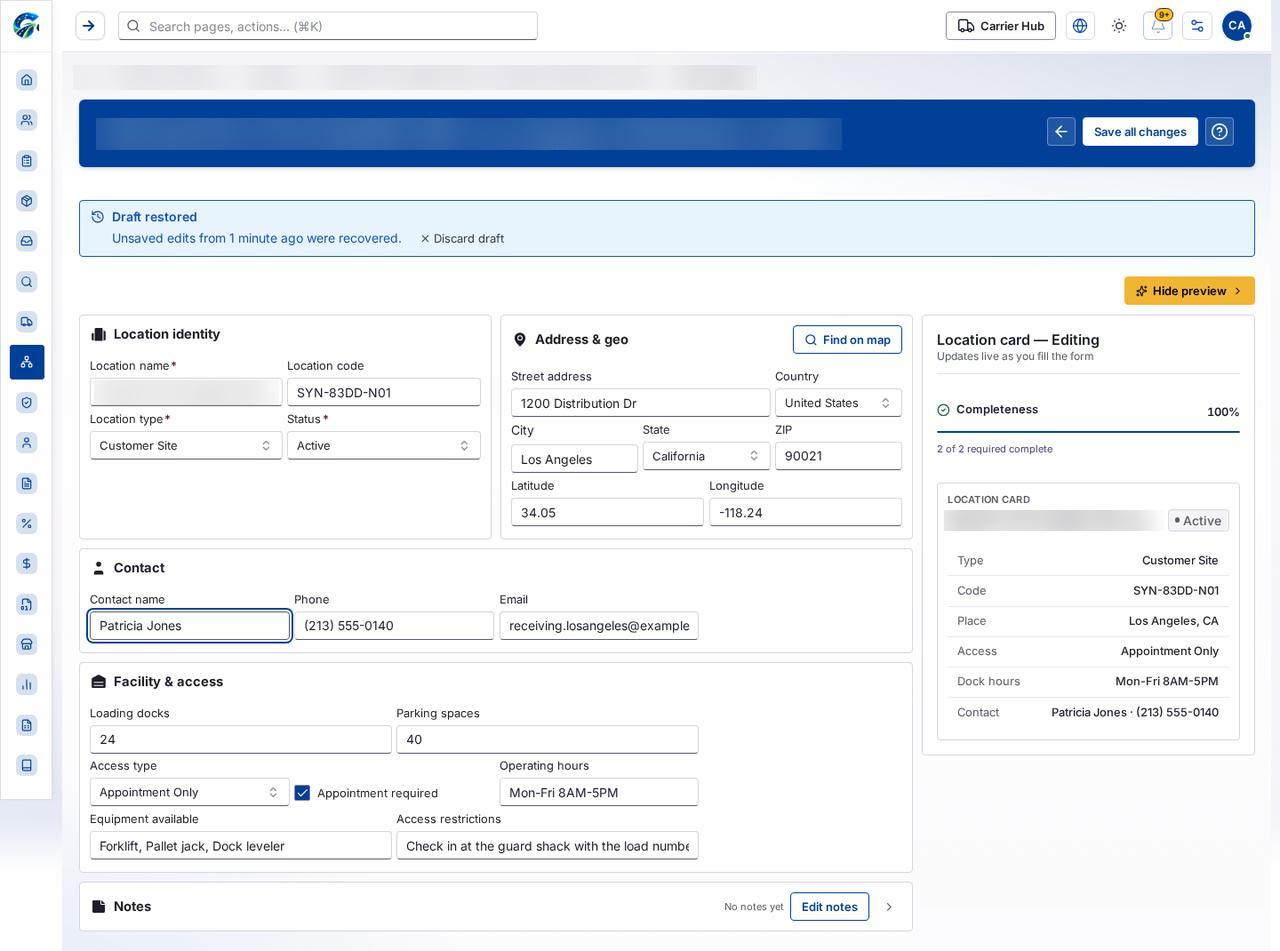Viewport: 1280px width, 951px height.
Task: Open the bar chart icon in sidebar
Action: (27, 685)
